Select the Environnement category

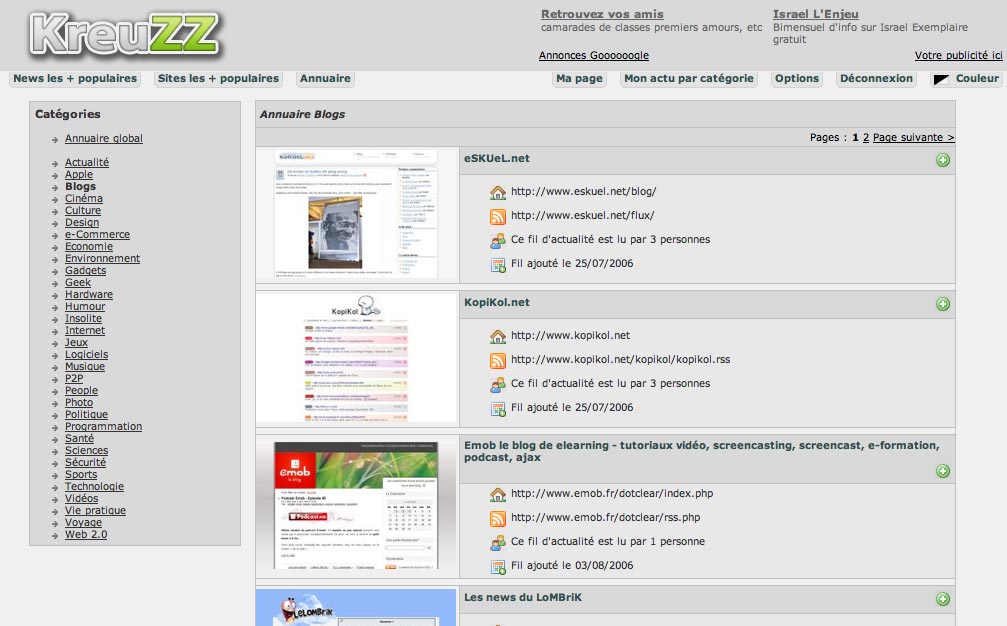(x=102, y=259)
